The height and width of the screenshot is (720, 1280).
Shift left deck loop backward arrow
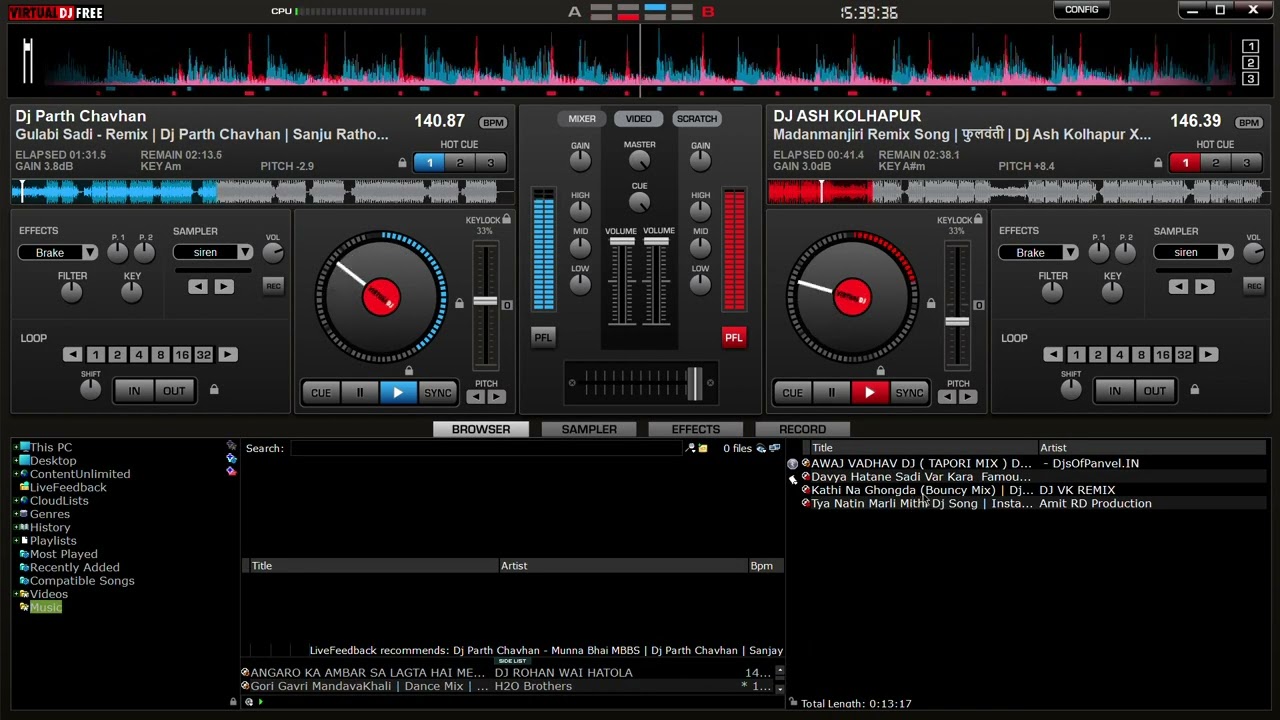[72, 355]
